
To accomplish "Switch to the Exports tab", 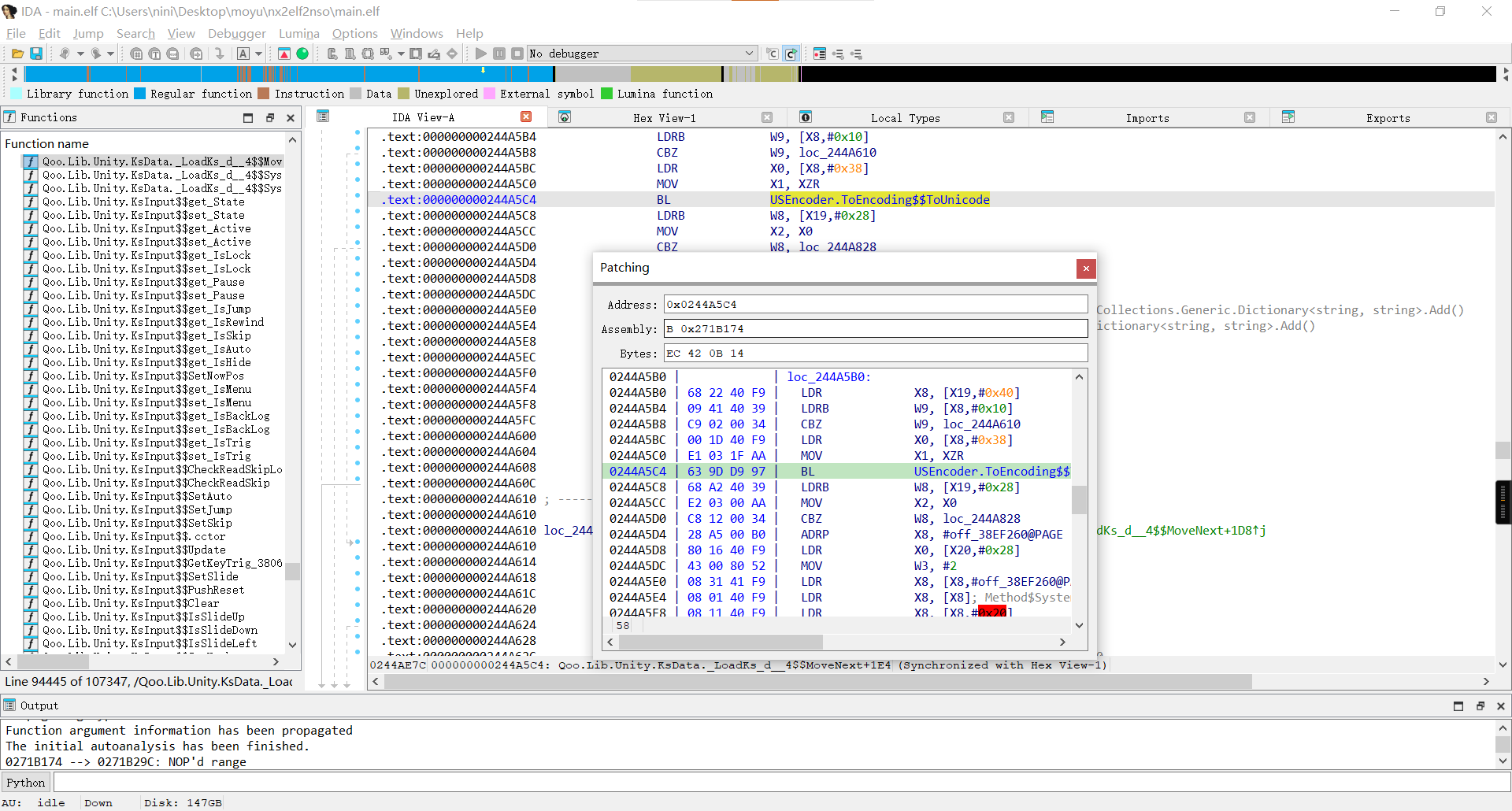I will click(x=1388, y=118).
